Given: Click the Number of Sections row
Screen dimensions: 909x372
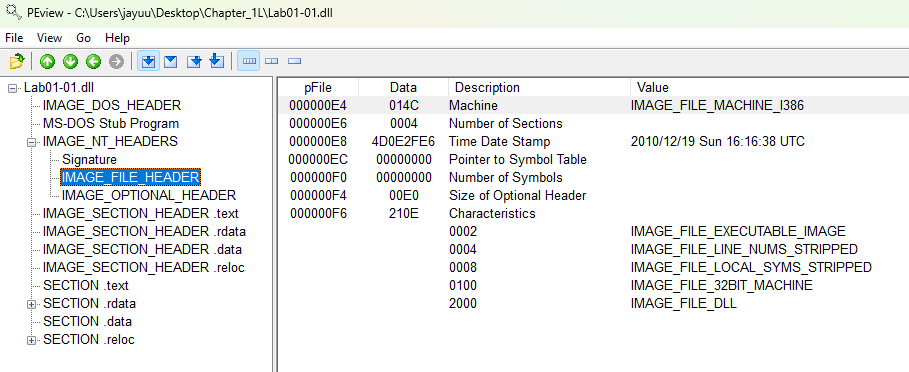Looking at the screenshot, I should click(x=594, y=124).
